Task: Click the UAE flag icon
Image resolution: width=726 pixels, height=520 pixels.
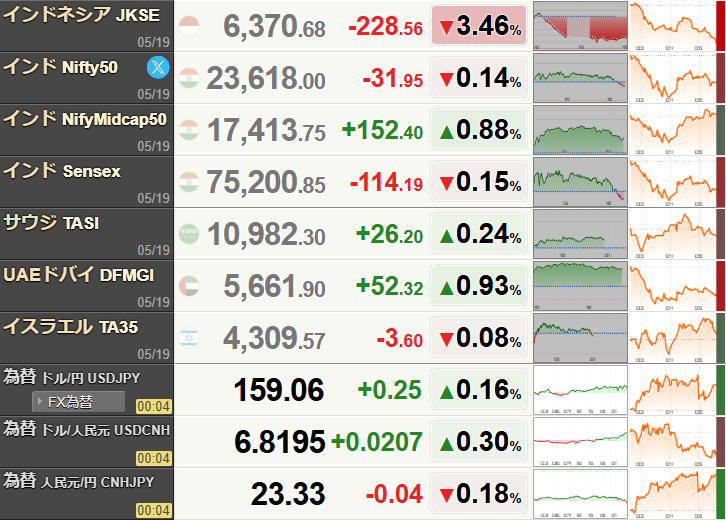Action: click(189, 286)
